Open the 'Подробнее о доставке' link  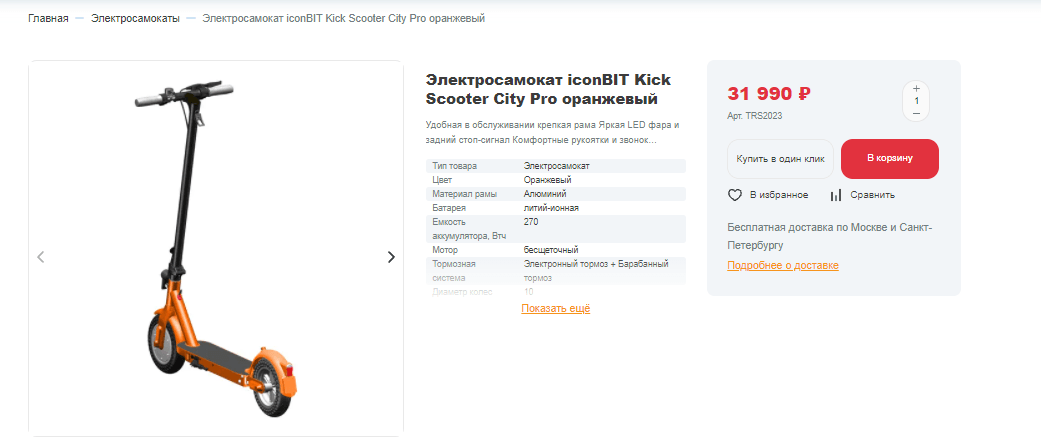(x=783, y=265)
